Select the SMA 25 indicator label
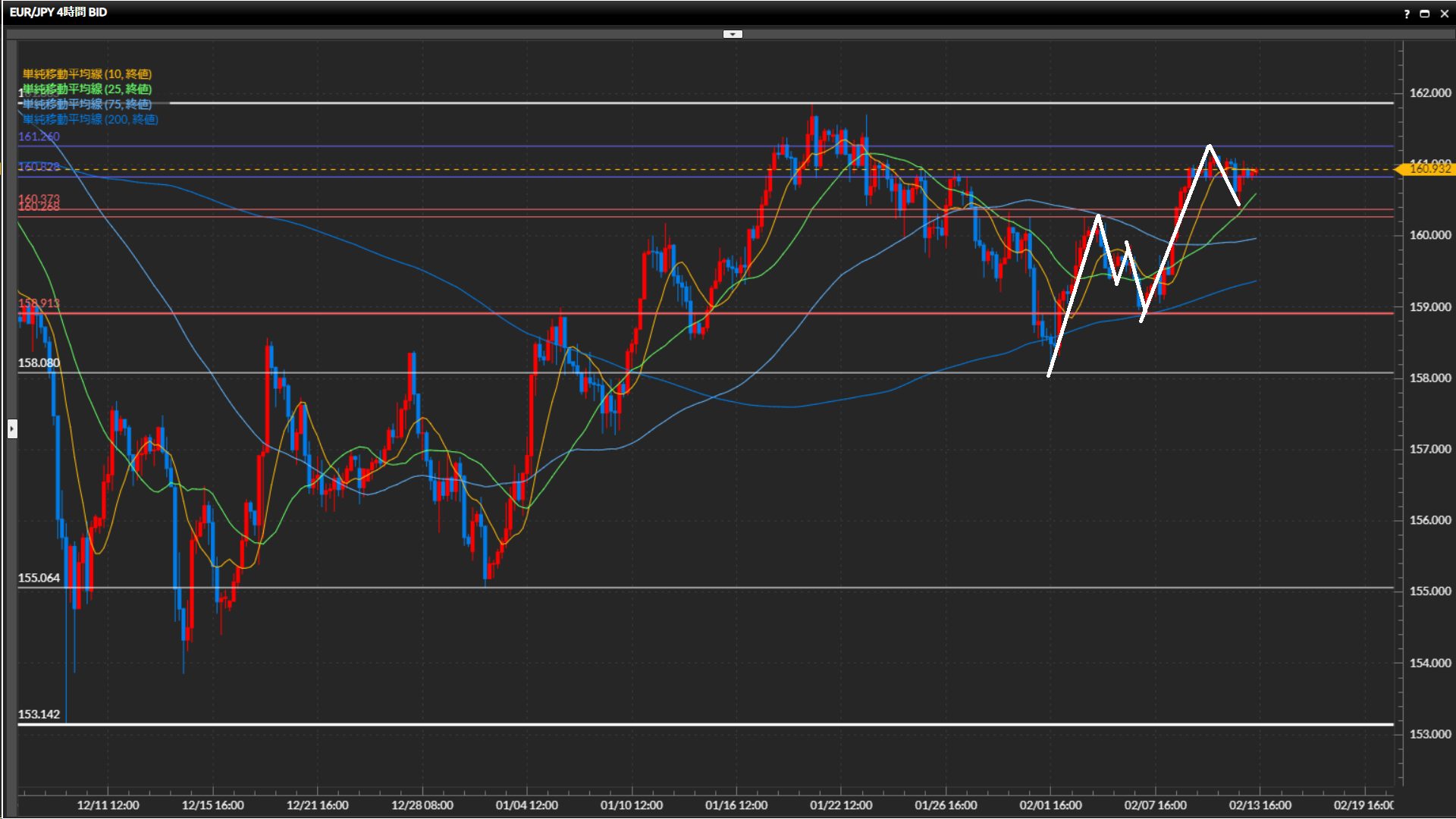Viewport: 1456px width, 819px height. [x=87, y=89]
